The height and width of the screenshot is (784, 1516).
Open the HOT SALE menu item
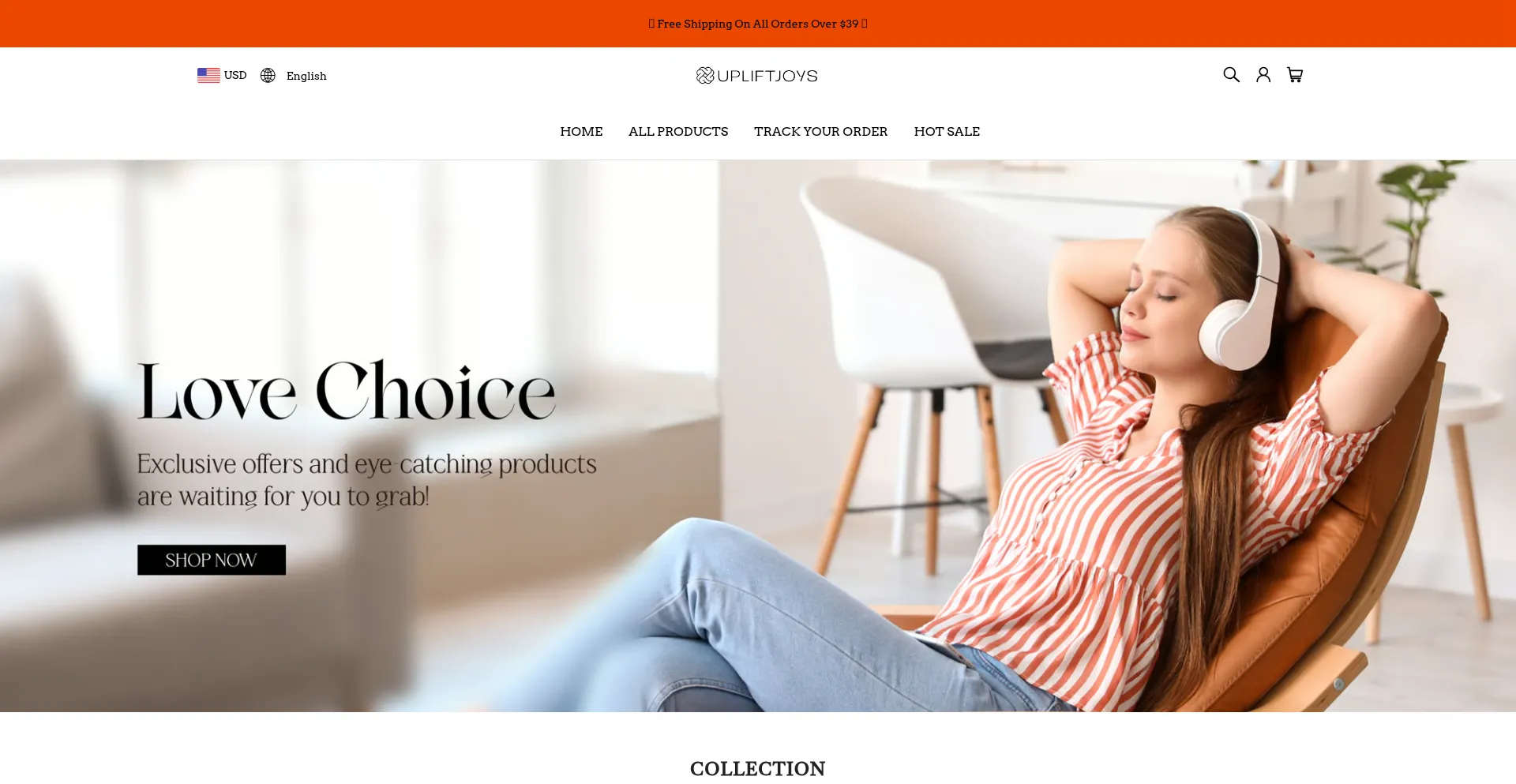pyautogui.click(x=947, y=131)
